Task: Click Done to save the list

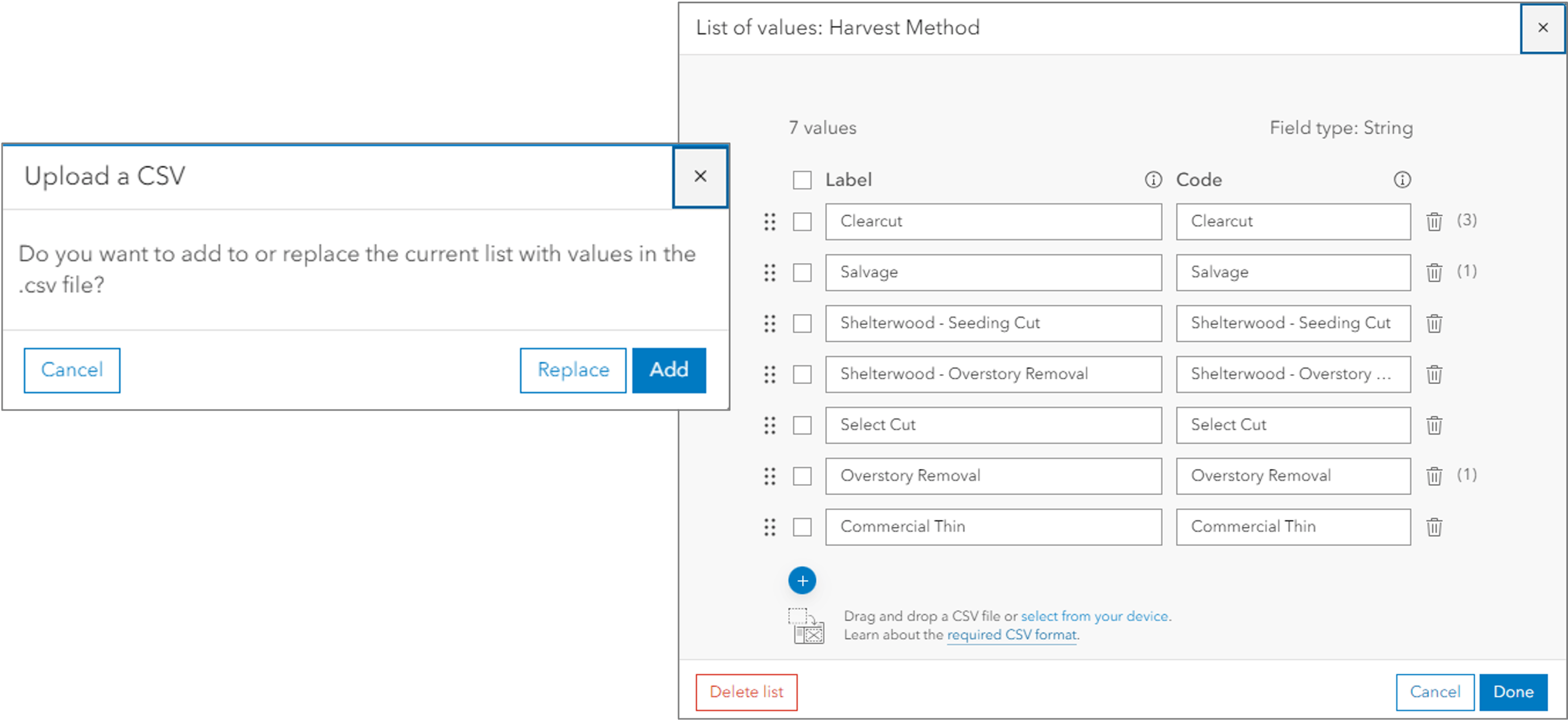Action: tap(1514, 692)
